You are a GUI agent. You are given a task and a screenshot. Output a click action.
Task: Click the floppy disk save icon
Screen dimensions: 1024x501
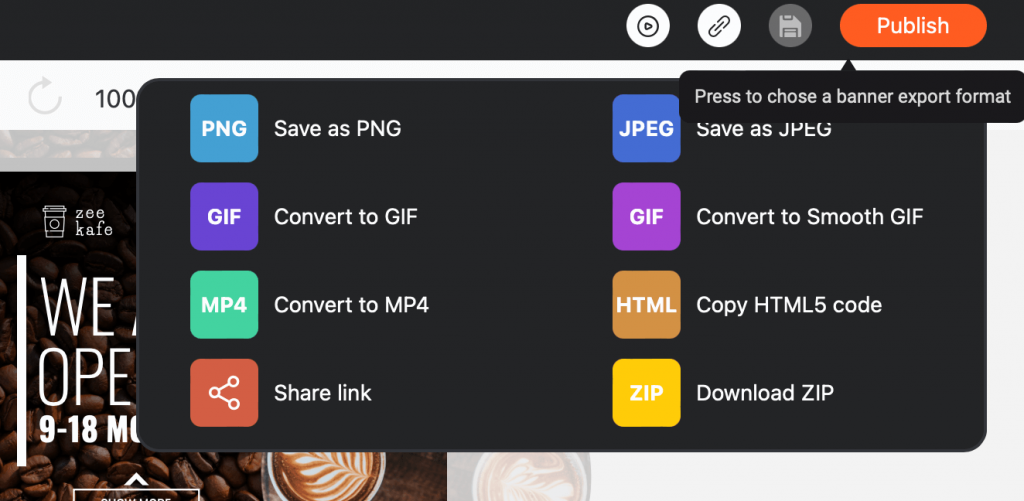pyautogui.click(x=790, y=26)
